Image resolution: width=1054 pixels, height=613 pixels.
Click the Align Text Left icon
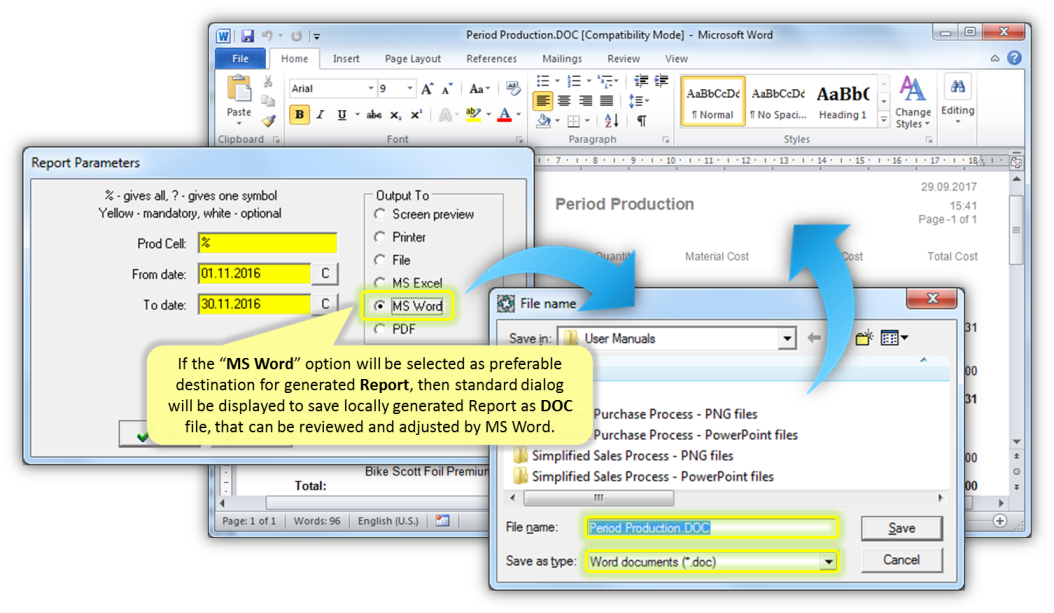[543, 101]
